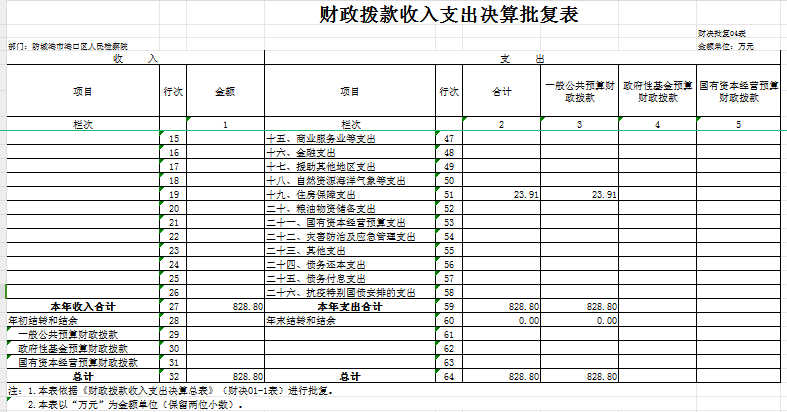Image resolution: width=787 pixels, height=412 pixels.
Task: Select the 二十二、灾害防治及应急管理支出 cell
Action: [x=350, y=236]
